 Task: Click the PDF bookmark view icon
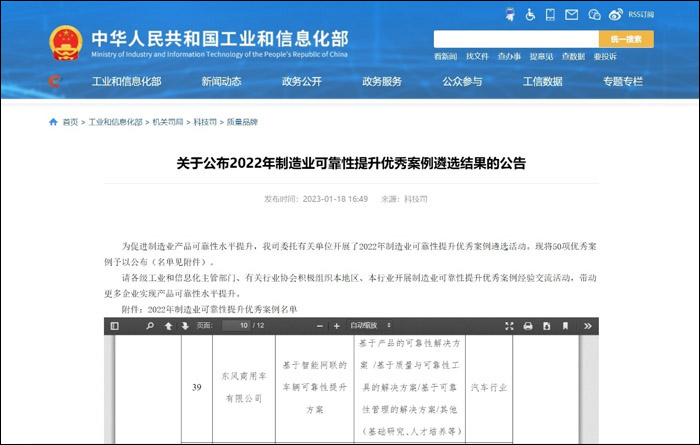(565, 326)
